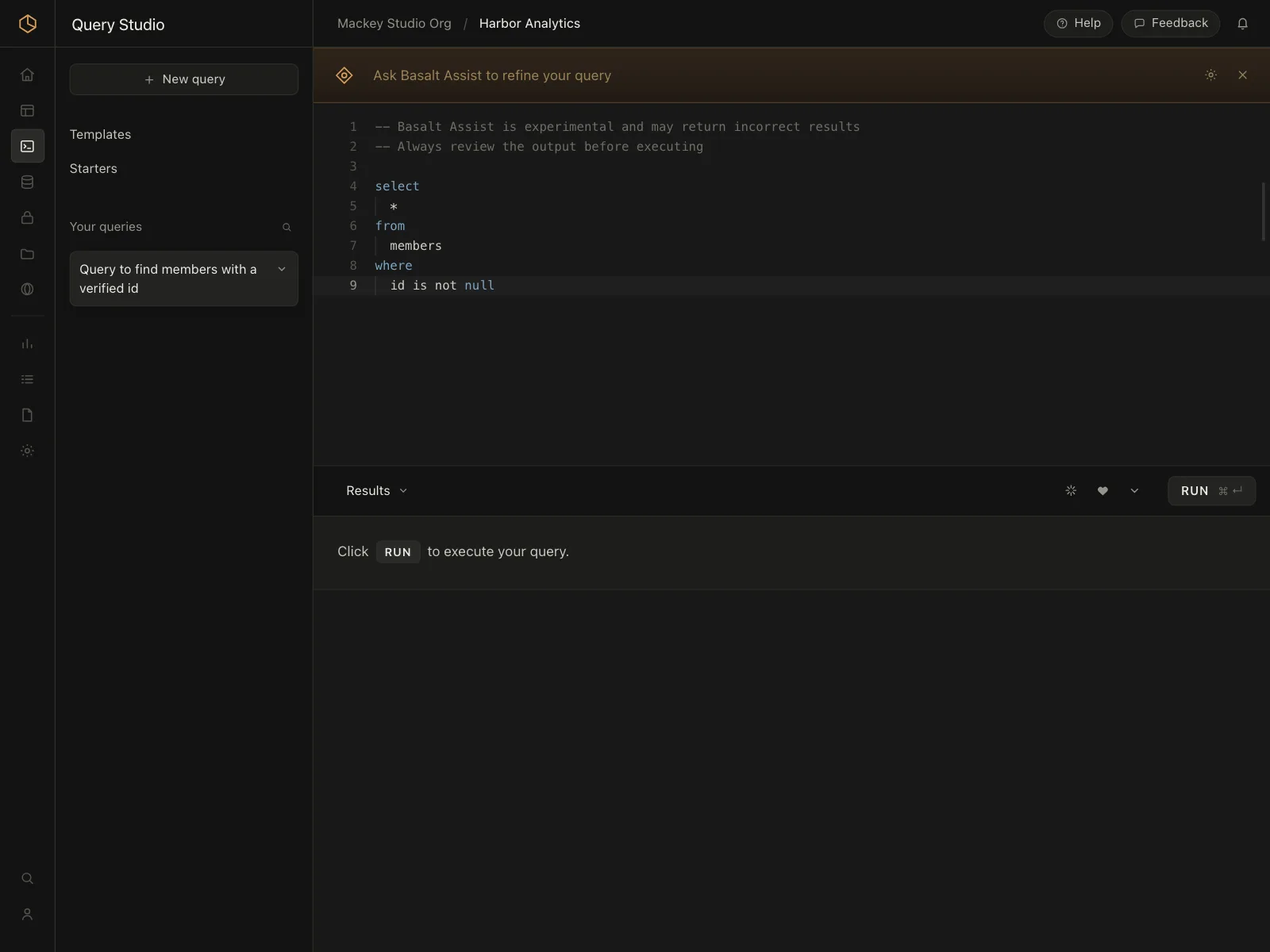Open the document file icon in sidebar

click(x=27, y=415)
